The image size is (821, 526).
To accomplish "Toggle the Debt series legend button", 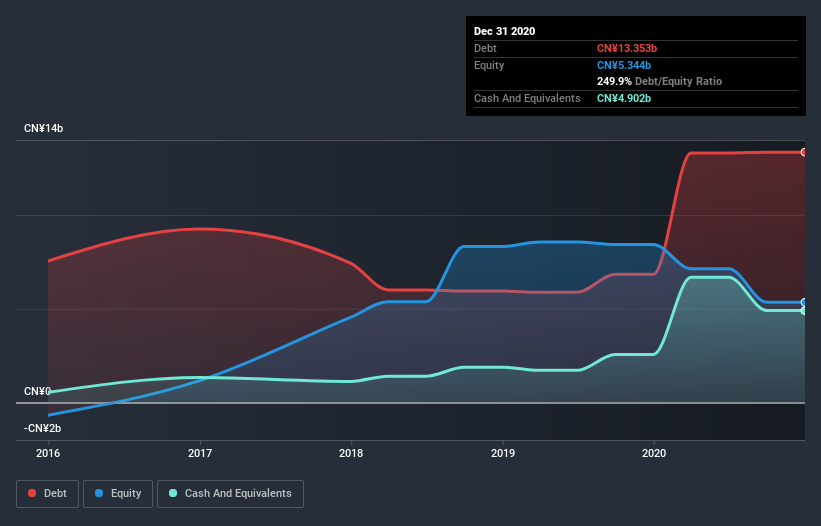I will click(47, 494).
